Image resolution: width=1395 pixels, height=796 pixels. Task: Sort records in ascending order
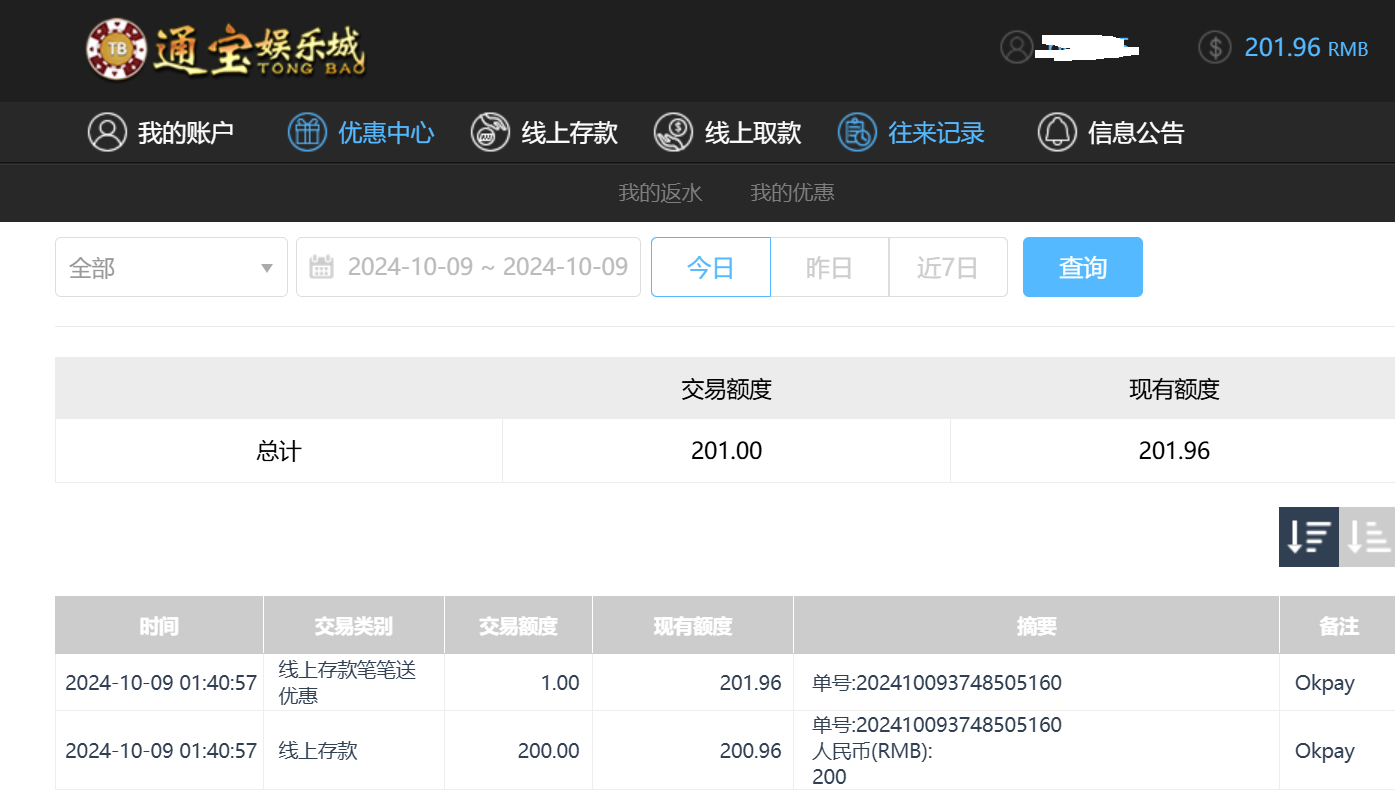point(1367,537)
